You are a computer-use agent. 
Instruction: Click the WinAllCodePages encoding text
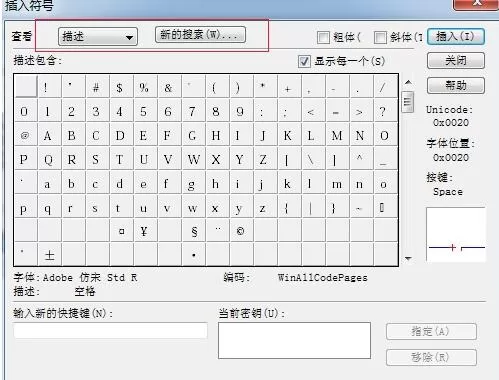coord(323,278)
